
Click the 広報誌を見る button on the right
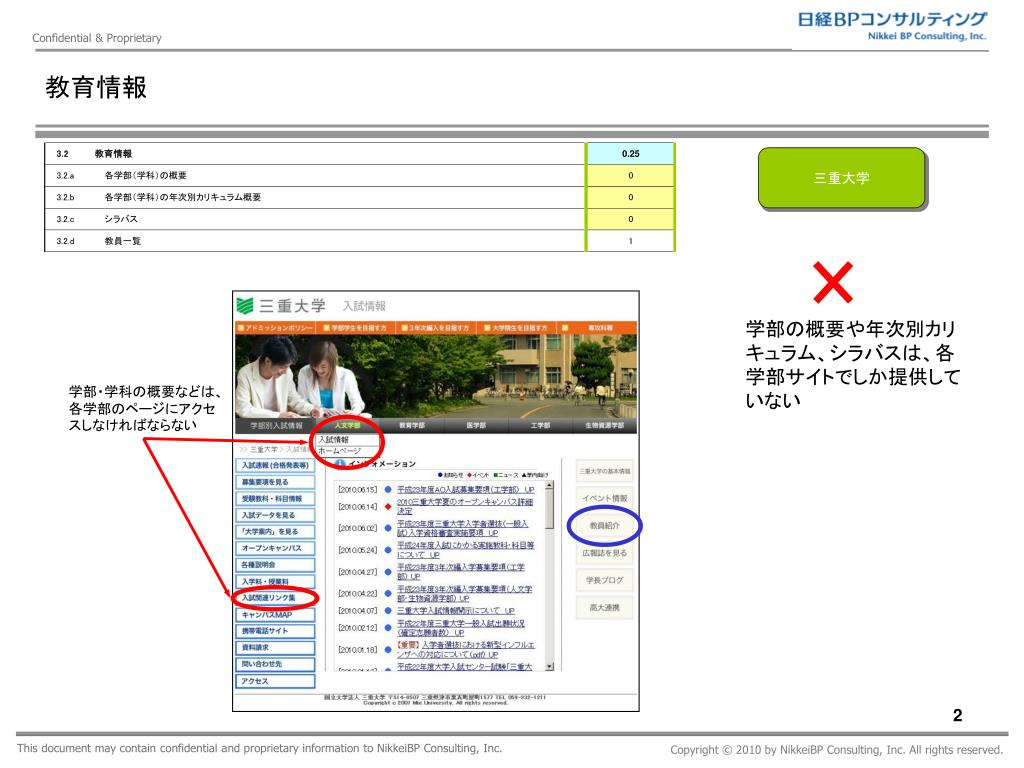tap(604, 553)
